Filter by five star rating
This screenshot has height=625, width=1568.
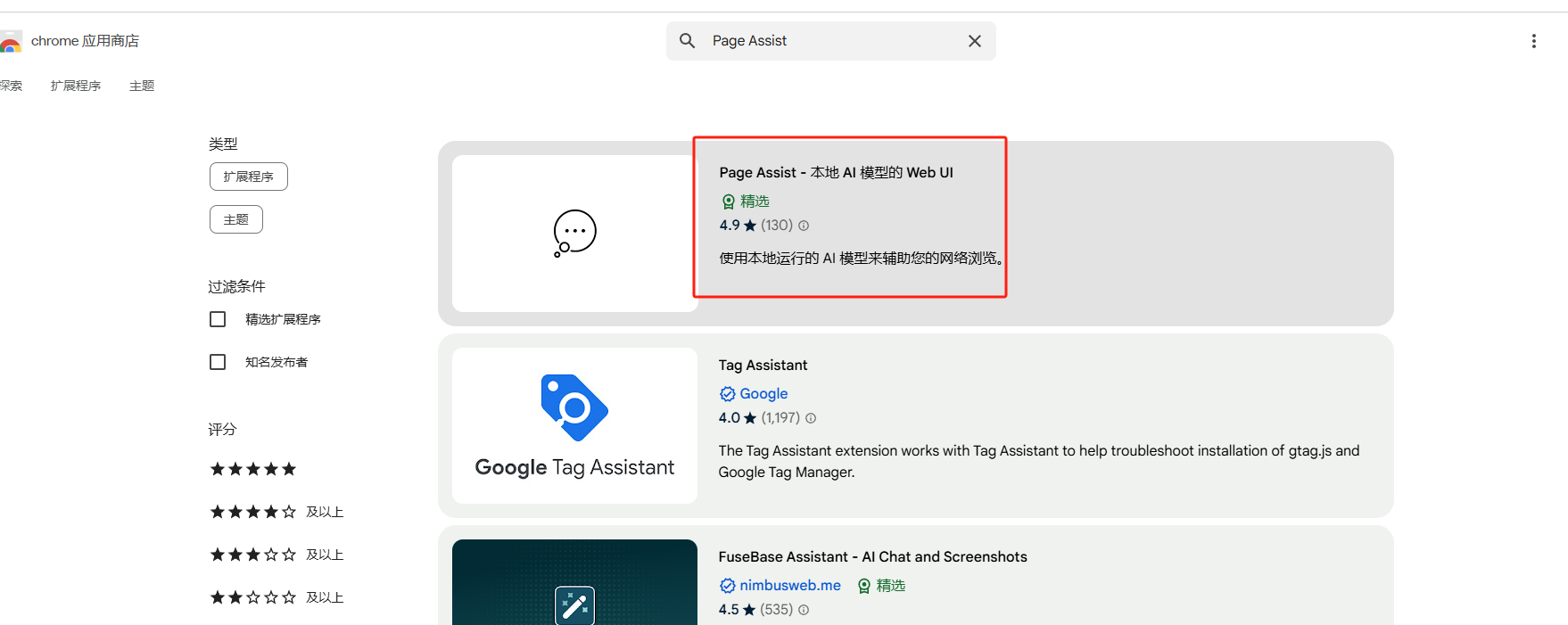(x=253, y=469)
